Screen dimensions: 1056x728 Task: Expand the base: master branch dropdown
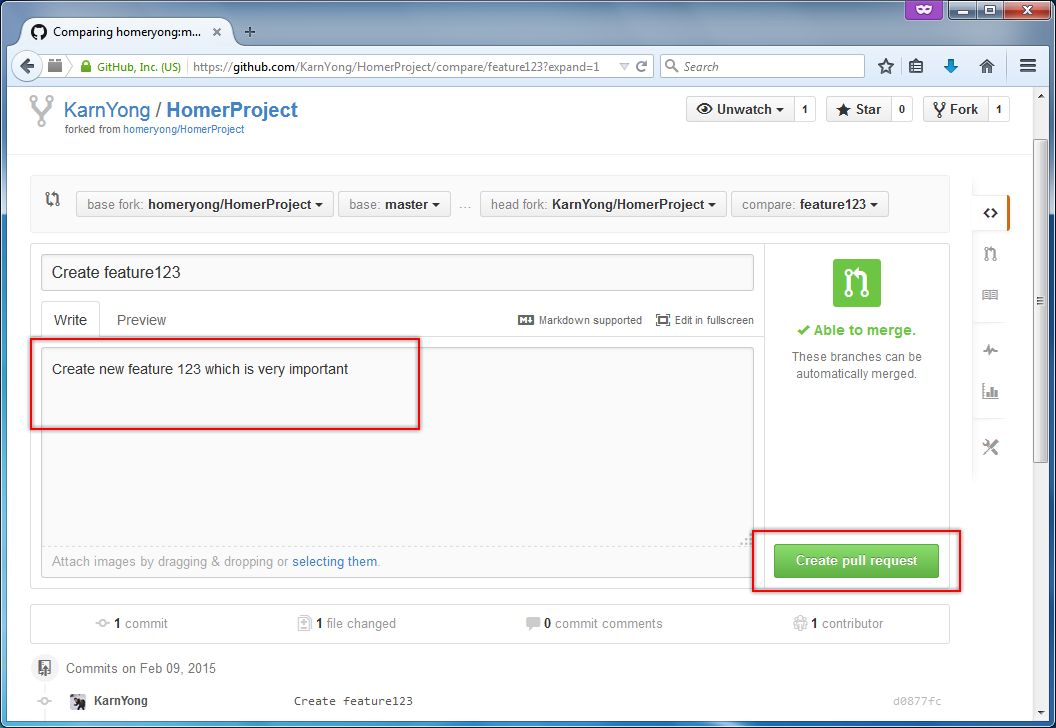[x=394, y=204]
